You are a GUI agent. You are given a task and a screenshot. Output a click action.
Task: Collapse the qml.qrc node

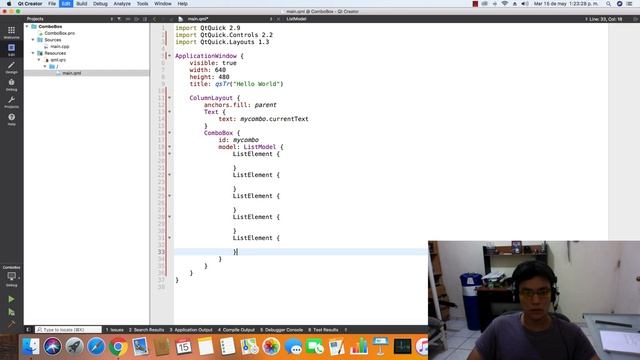[x=39, y=60]
